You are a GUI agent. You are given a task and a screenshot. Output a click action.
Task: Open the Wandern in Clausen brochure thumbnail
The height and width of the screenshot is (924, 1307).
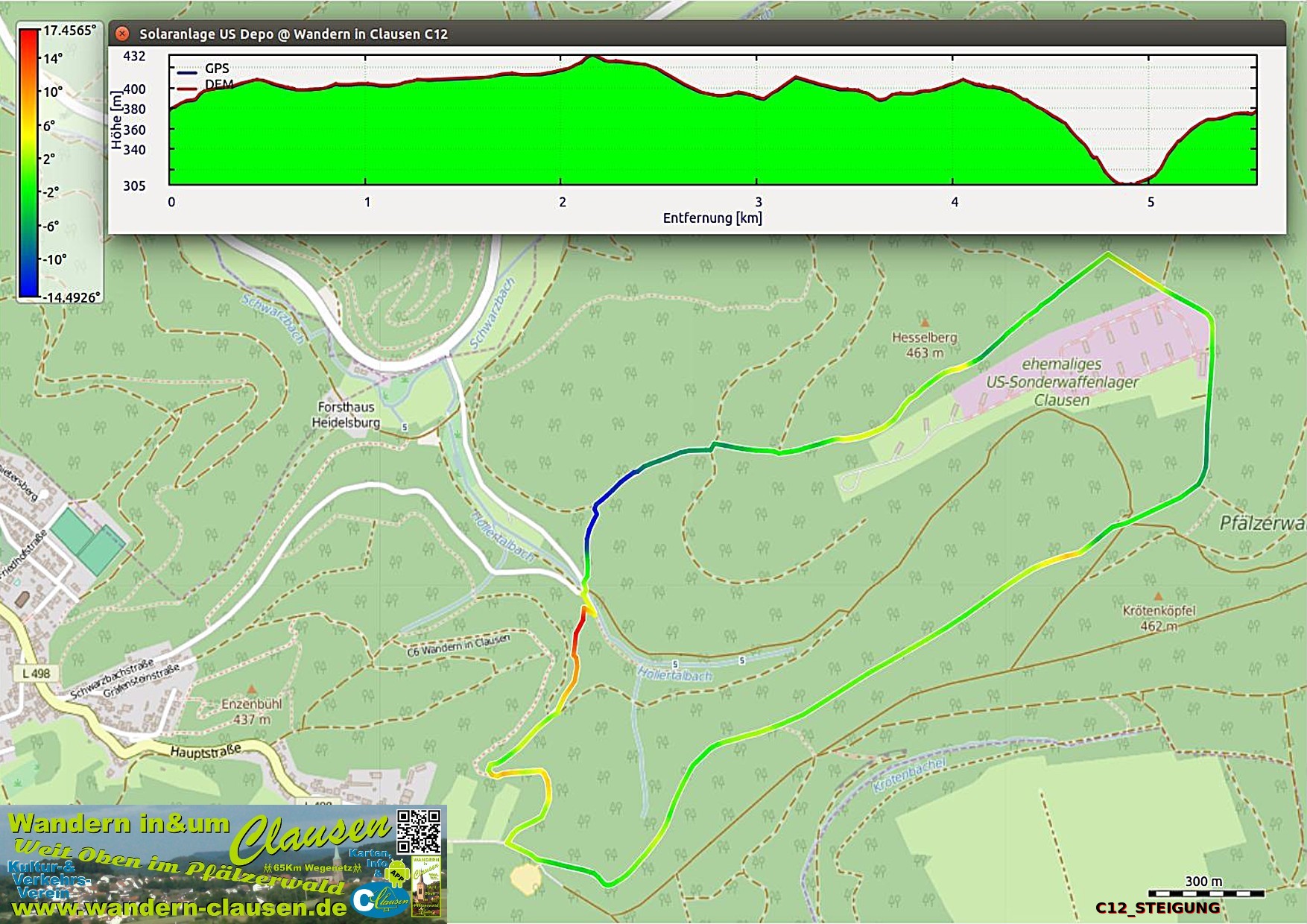coord(426,886)
